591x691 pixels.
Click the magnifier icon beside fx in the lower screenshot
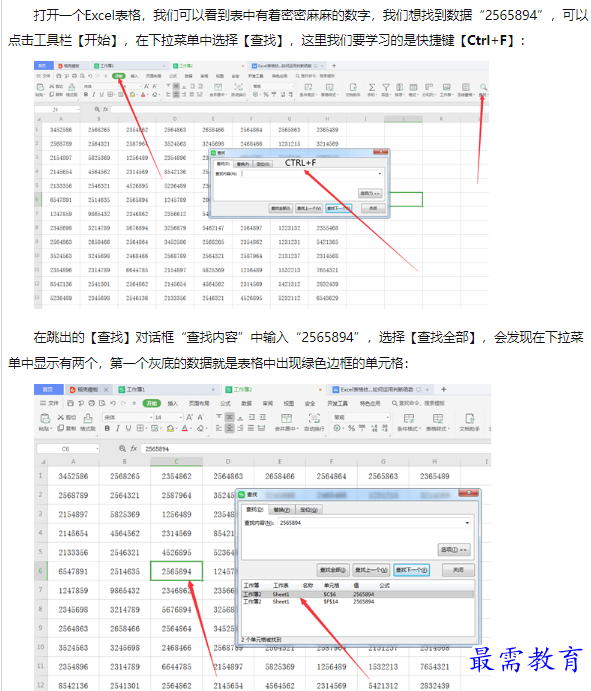(x=122, y=449)
